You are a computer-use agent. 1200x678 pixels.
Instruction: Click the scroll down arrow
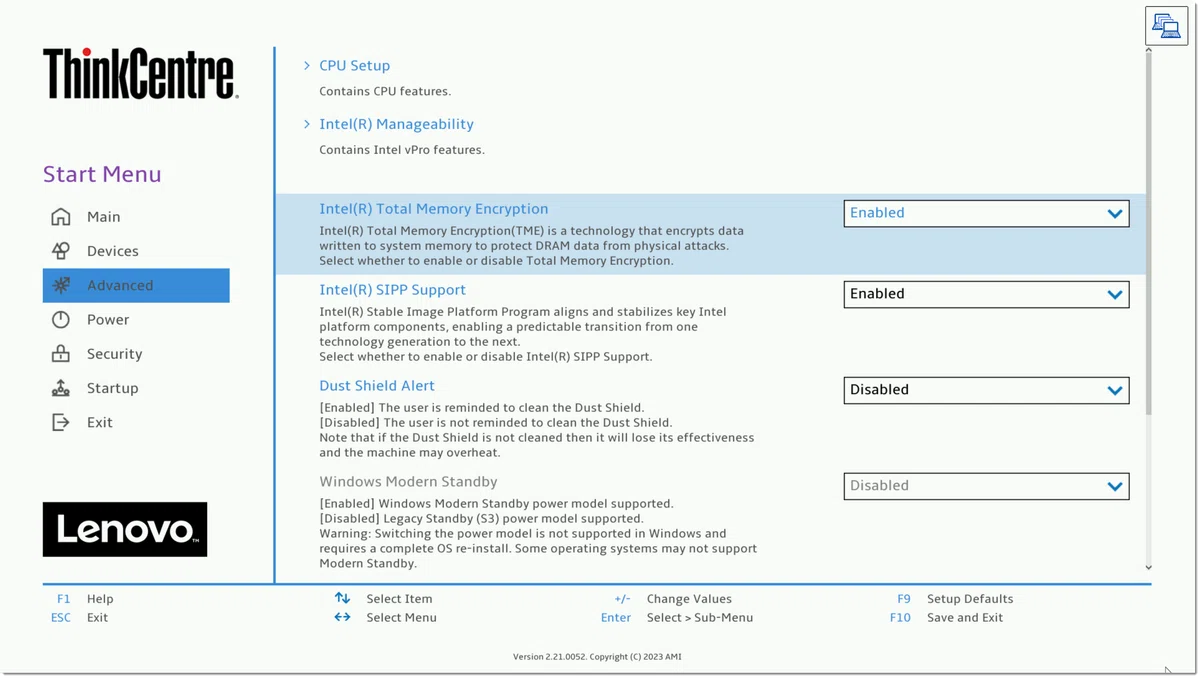pyautogui.click(x=1148, y=568)
